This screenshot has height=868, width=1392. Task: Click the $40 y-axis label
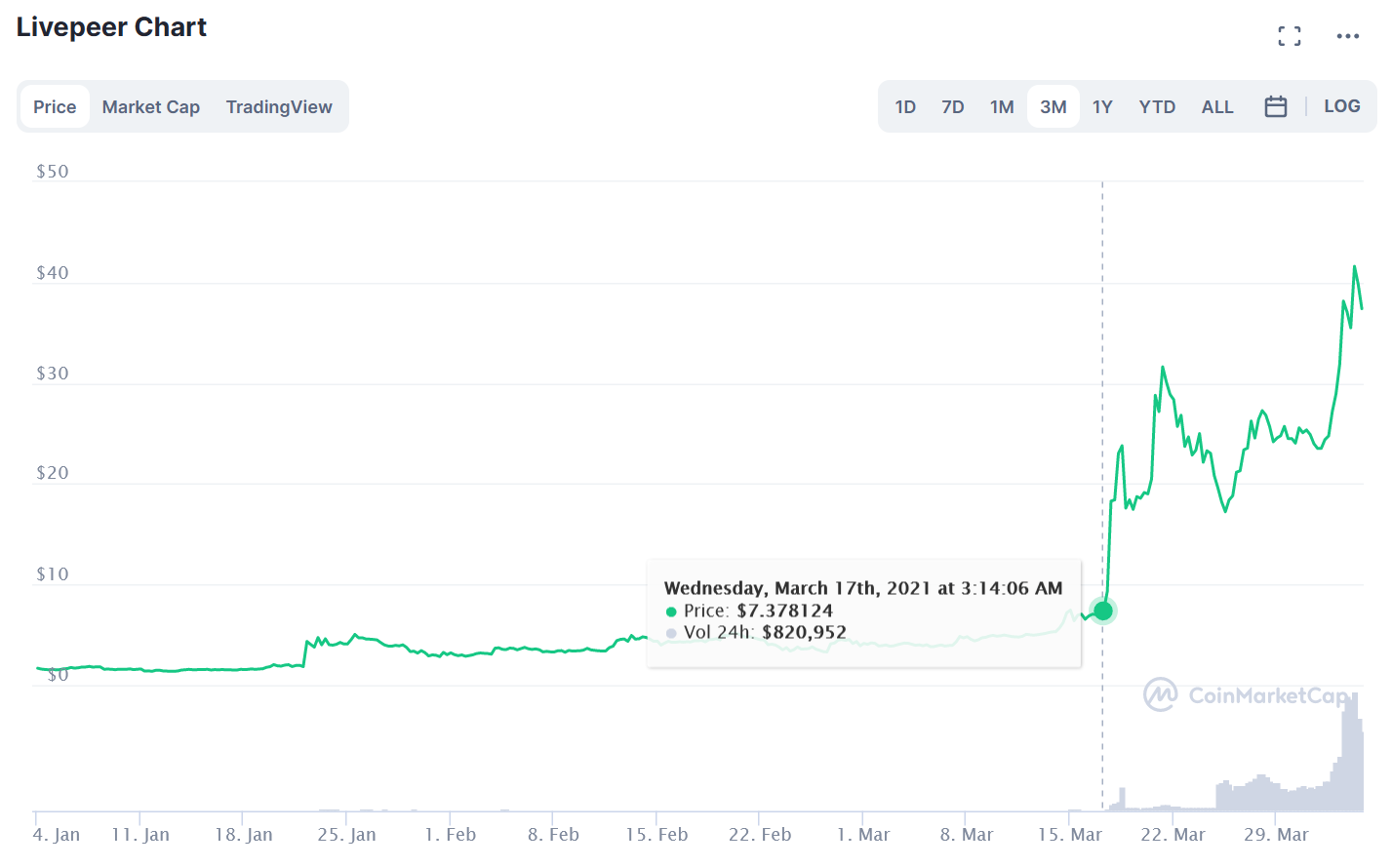click(53, 273)
